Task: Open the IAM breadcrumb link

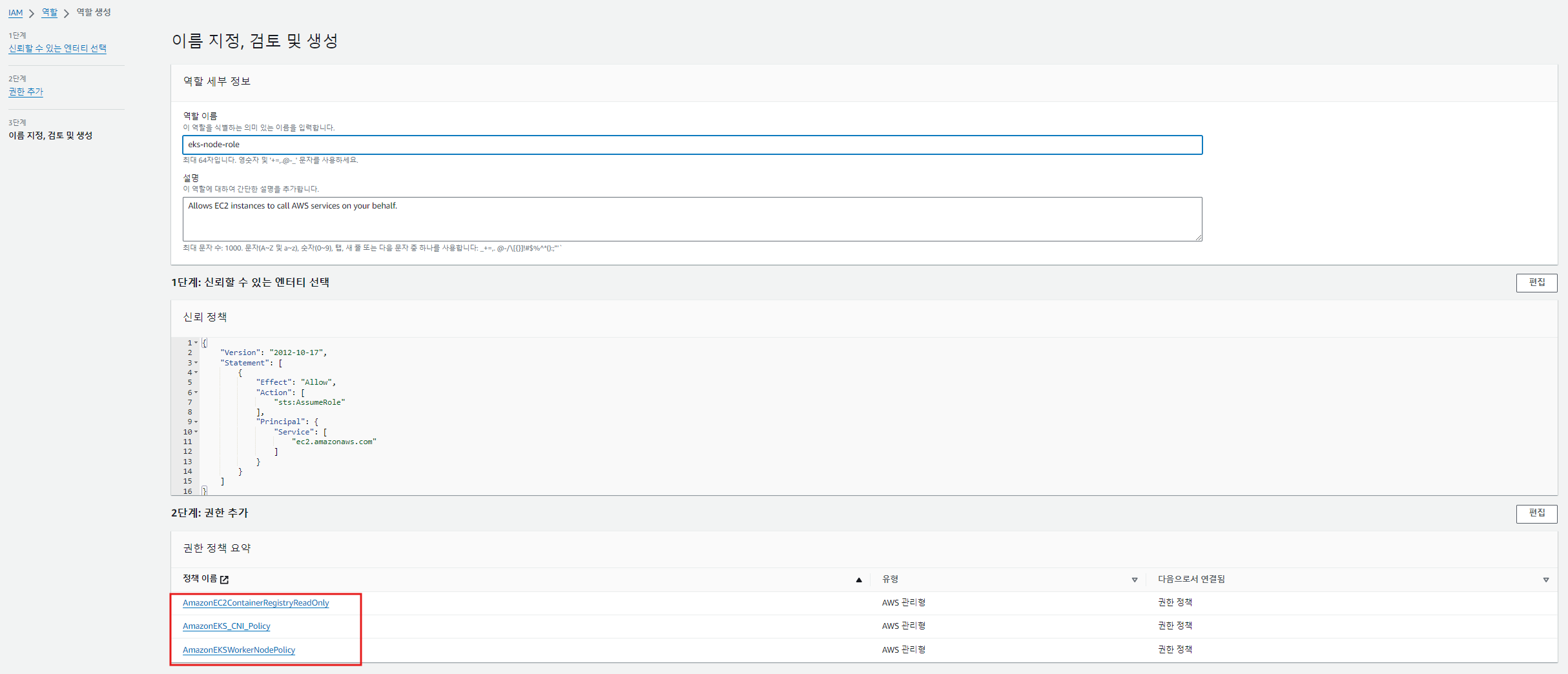Action: click(x=15, y=13)
